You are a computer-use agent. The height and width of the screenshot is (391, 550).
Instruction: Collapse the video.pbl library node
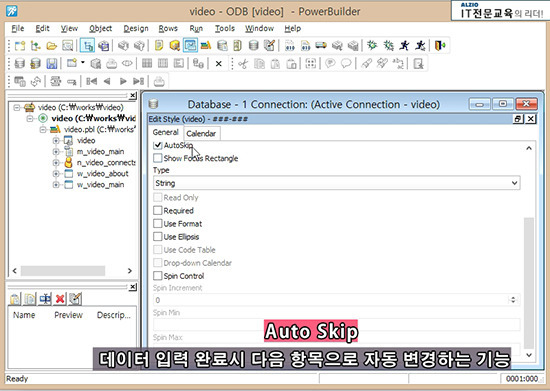[x=43, y=129]
